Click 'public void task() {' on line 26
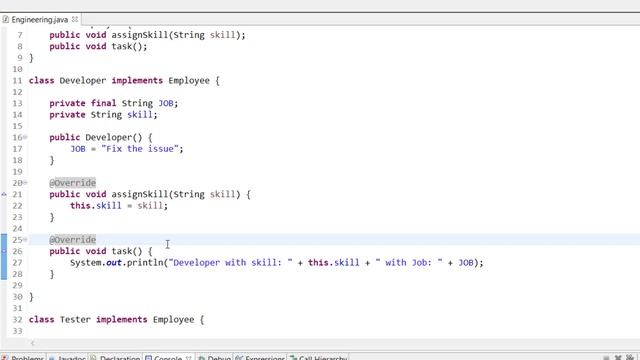This screenshot has height=360, width=640. click(101, 251)
